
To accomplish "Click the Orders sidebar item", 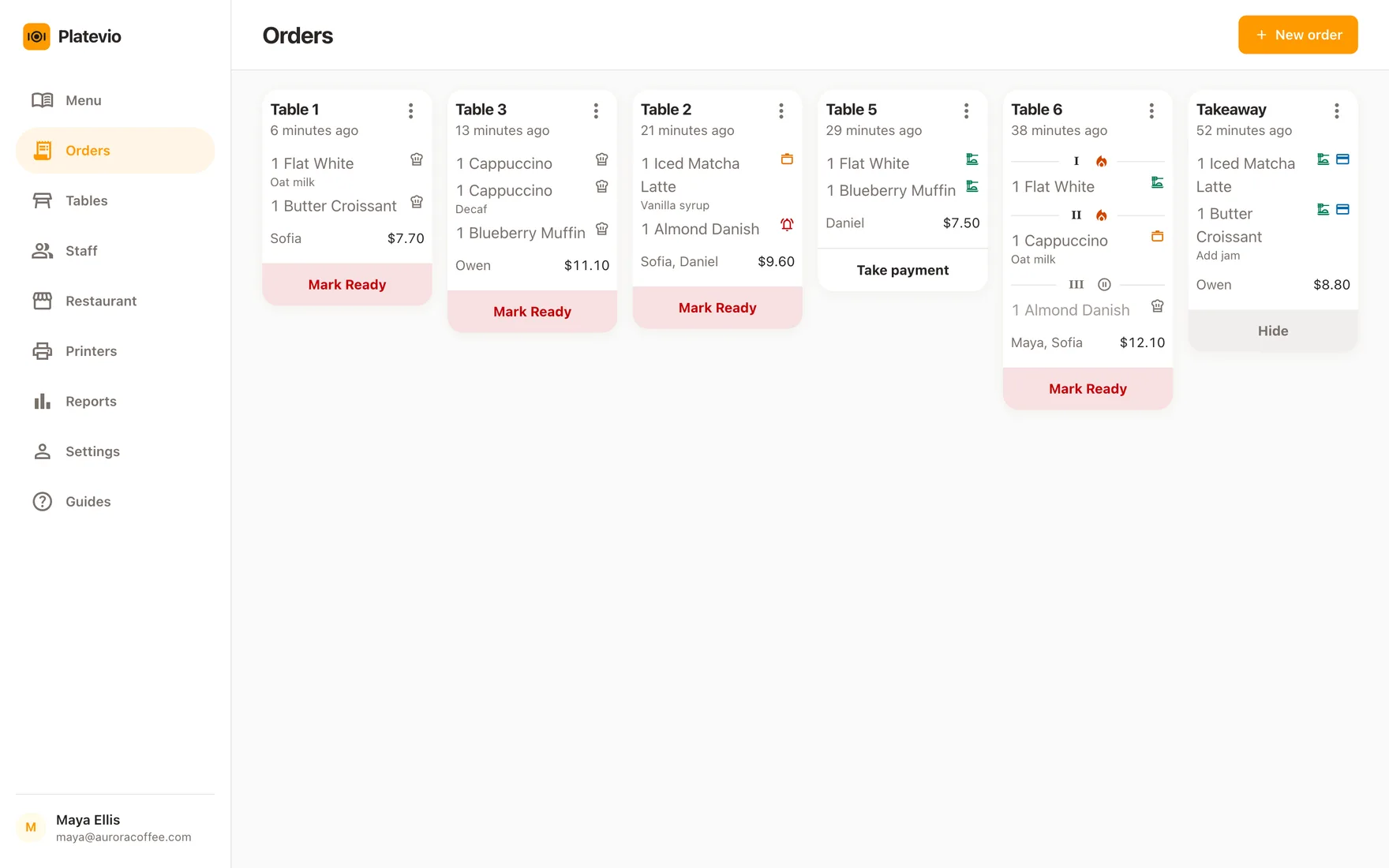I will click(x=115, y=151).
